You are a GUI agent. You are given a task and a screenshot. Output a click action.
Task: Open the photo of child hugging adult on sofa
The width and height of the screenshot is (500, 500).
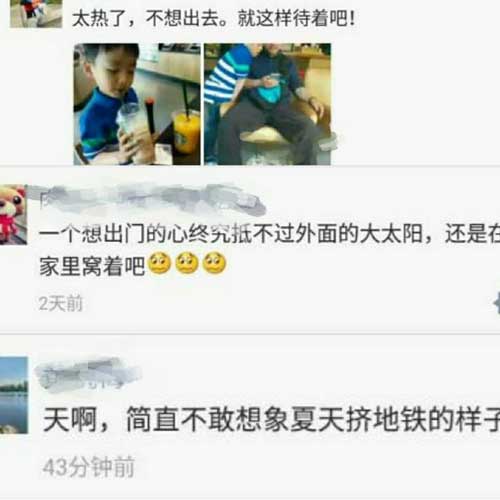pyautogui.click(x=267, y=104)
